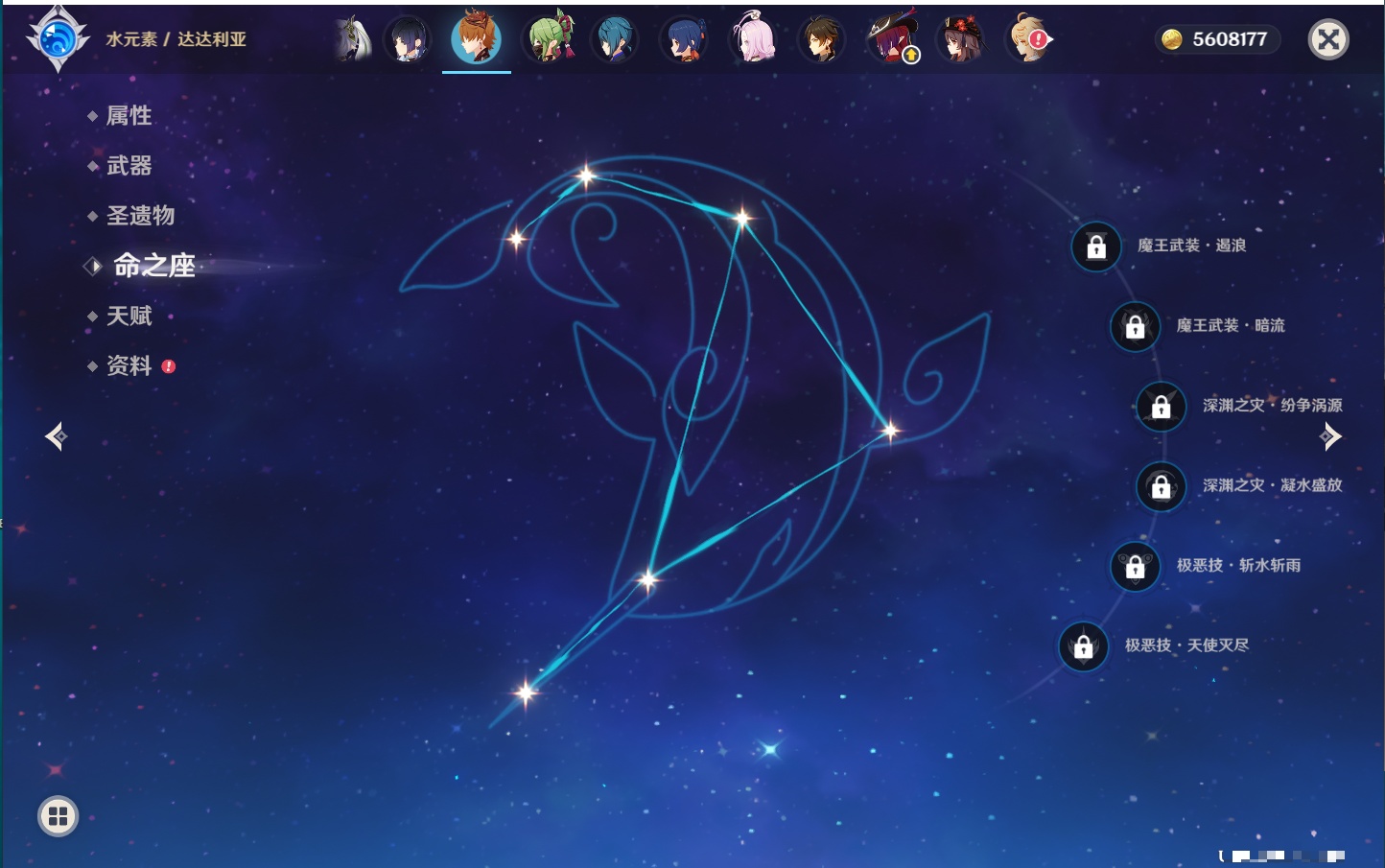Go to next character with right arrow
The width and height of the screenshot is (1385, 868).
point(1330,436)
